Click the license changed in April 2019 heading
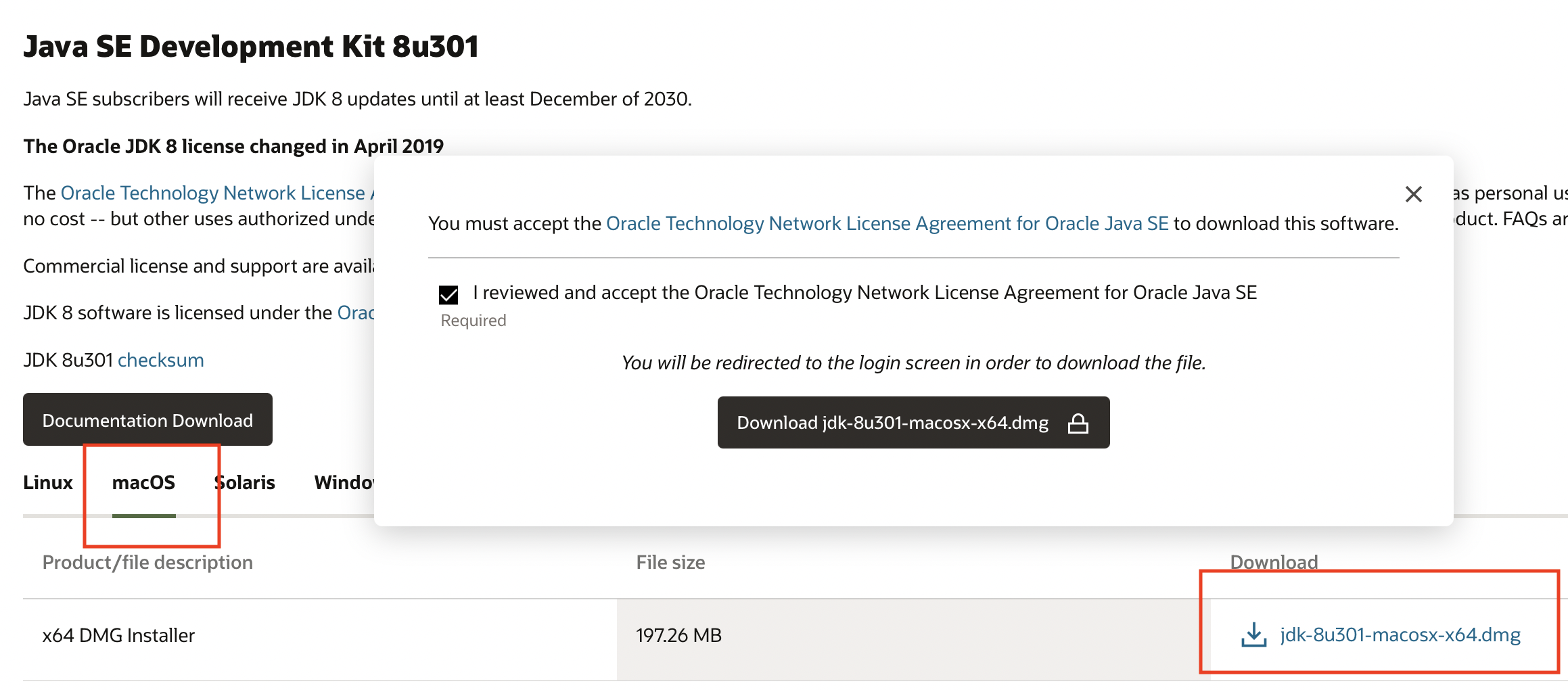This screenshot has width=1568, height=690. [x=233, y=146]
